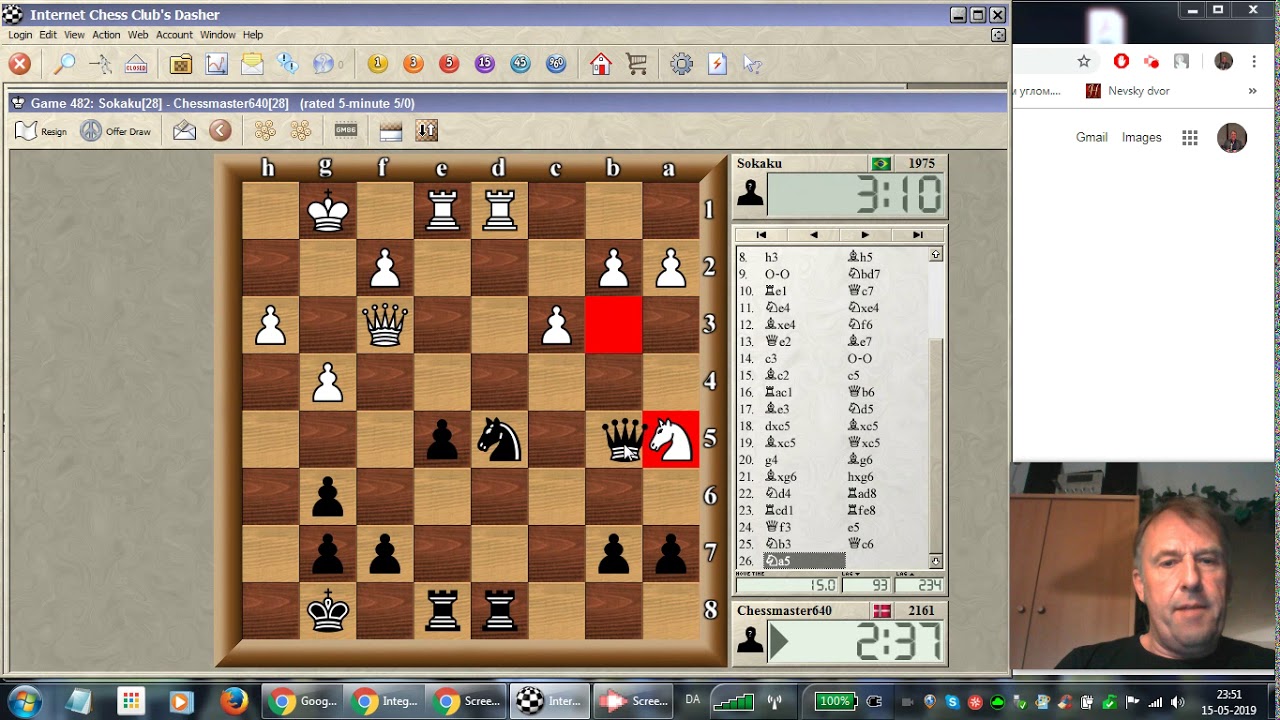Image resolution: width=1280 pixels, height=720 pixels.
Task: Click the first cookie-cluster icon in game toolbar
Action: pyautogui.click(x=265, y=131)
